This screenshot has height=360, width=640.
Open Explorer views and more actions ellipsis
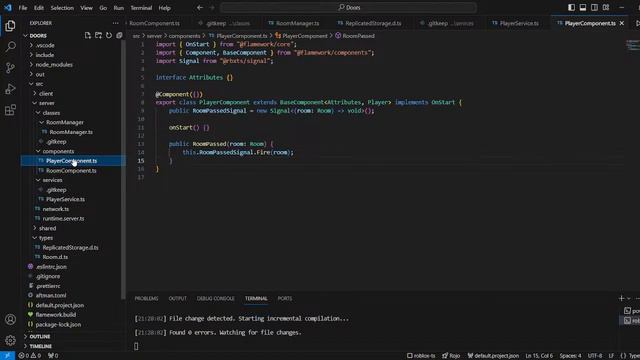(x=116, y=23)
